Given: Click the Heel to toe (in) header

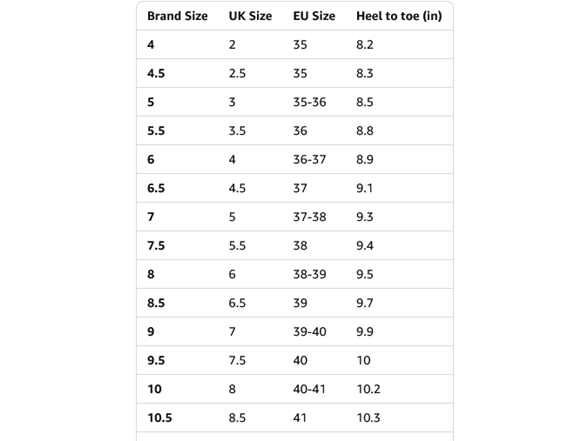Looking at the screenshot, I should (399, 16).
